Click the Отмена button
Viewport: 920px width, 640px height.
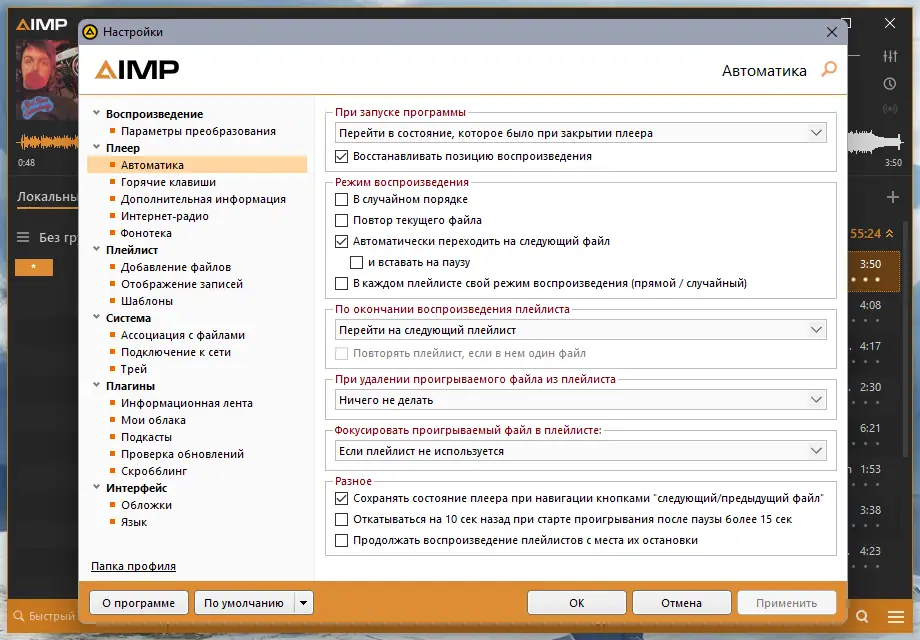point(681,602)
